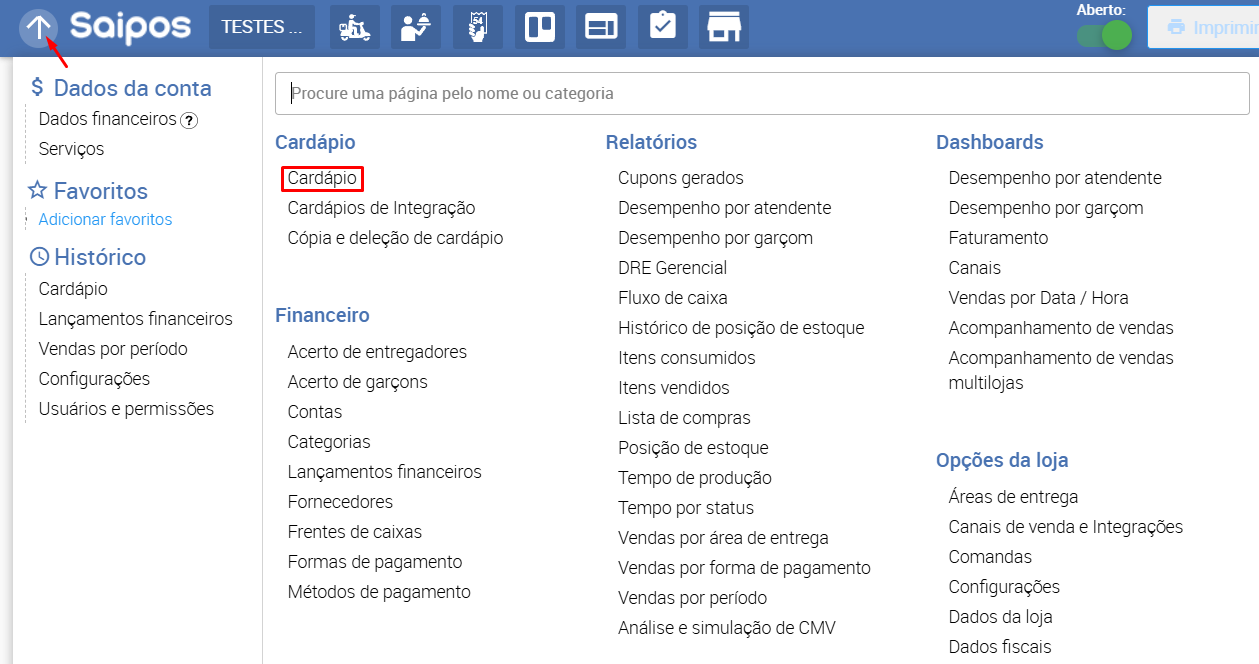Open Canais de venda e Integrações
The width and height of the screenshot is (1259, 664).
[1065, 527]
